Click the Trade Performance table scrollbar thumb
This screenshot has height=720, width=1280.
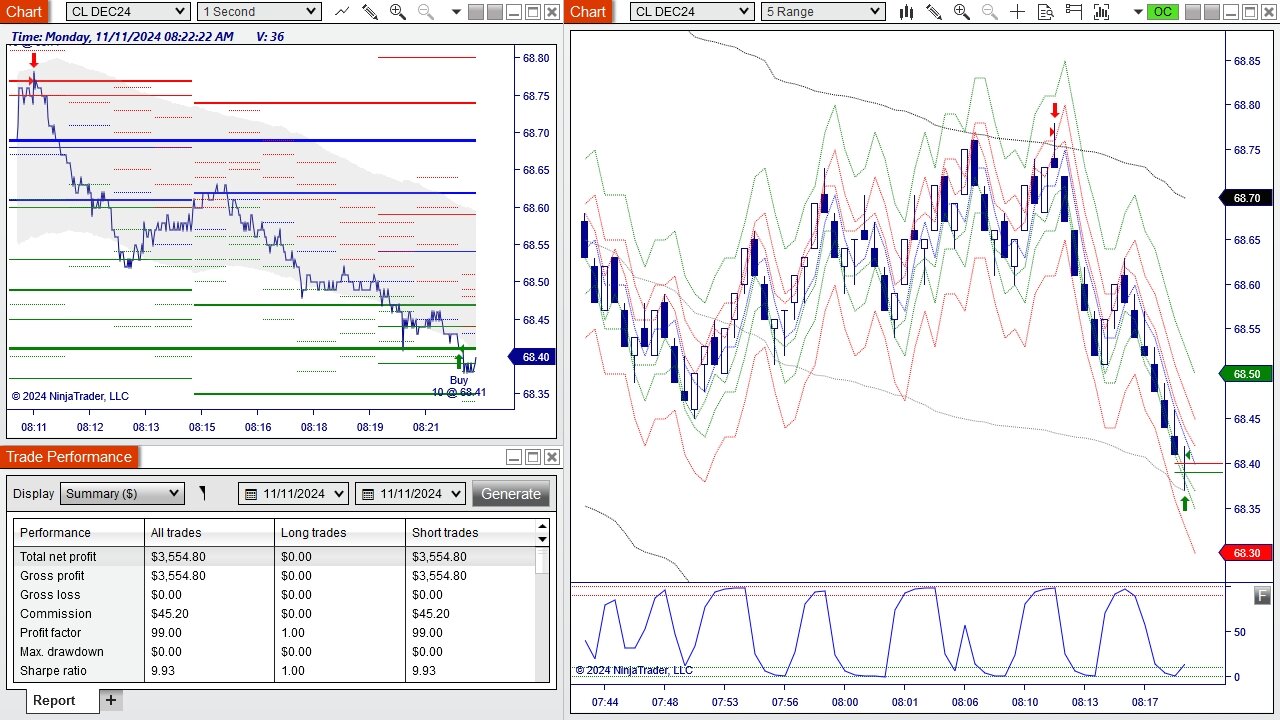(x=542, y=560)
